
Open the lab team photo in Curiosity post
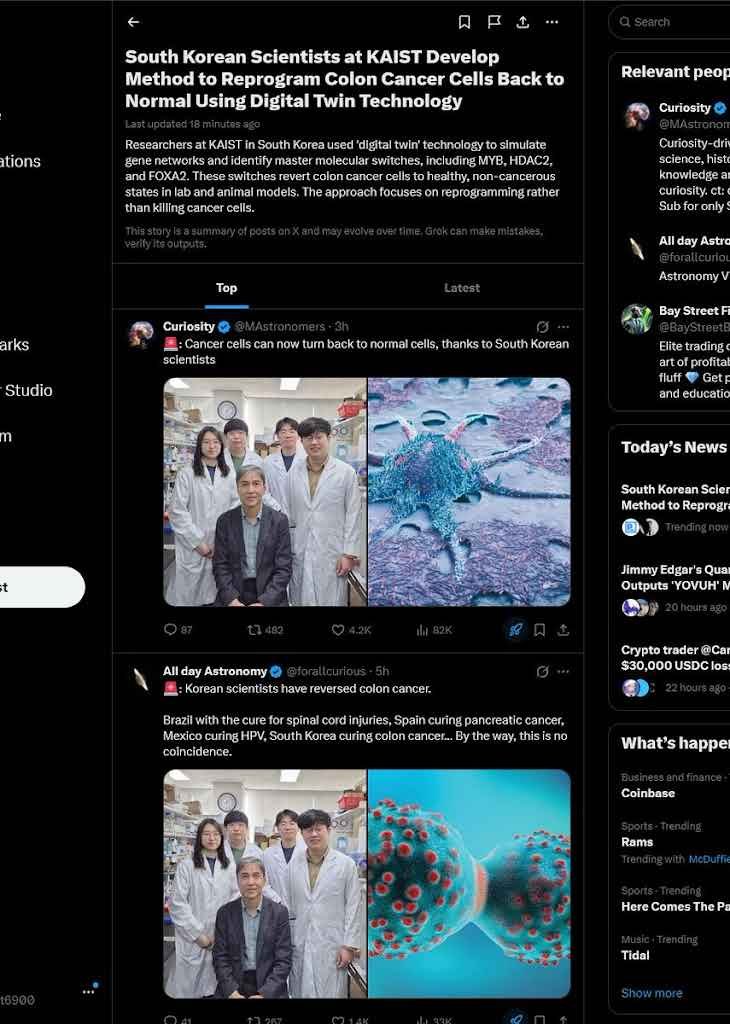tap(264, 492)
